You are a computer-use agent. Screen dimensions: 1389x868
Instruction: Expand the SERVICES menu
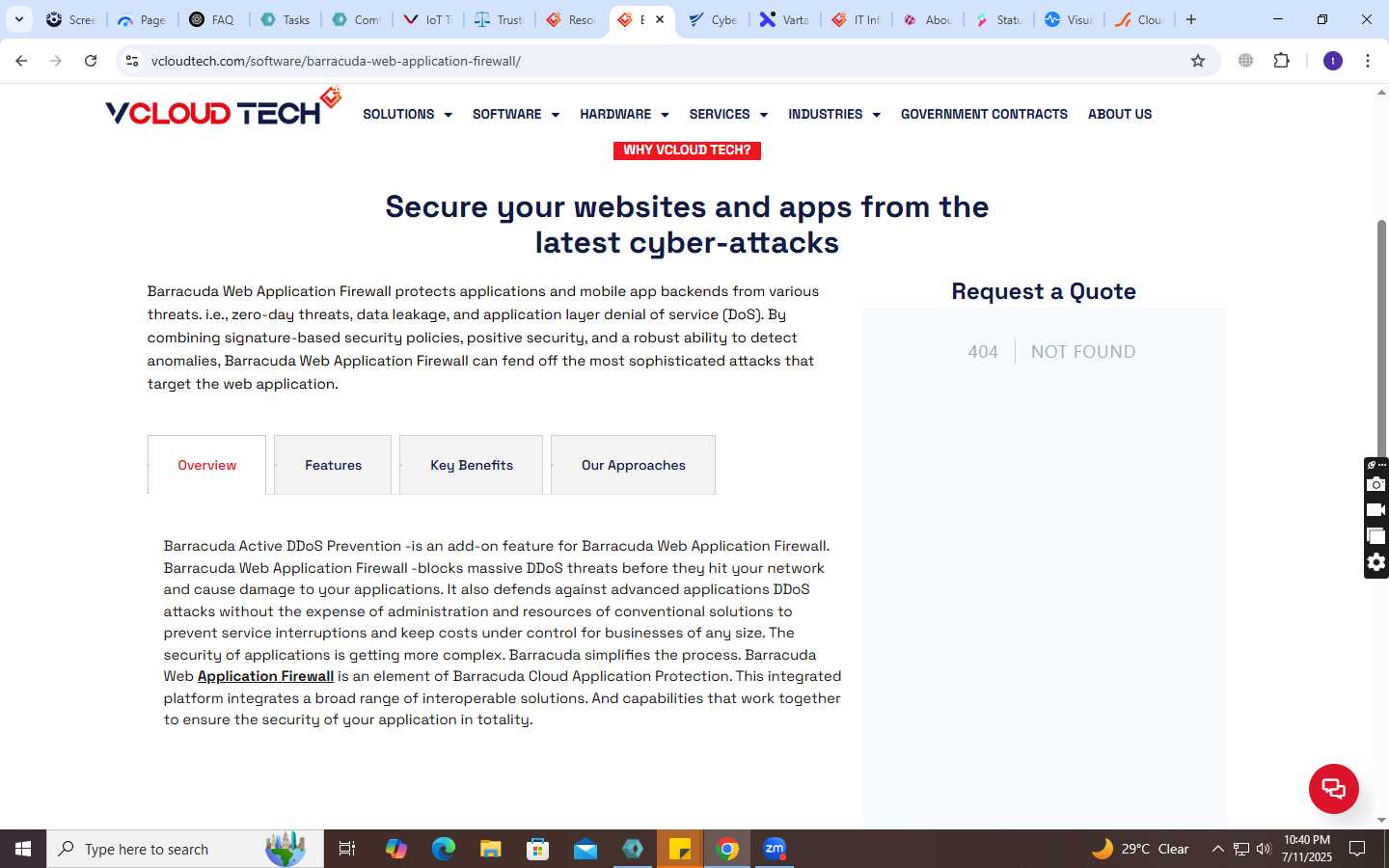[728, 114]
